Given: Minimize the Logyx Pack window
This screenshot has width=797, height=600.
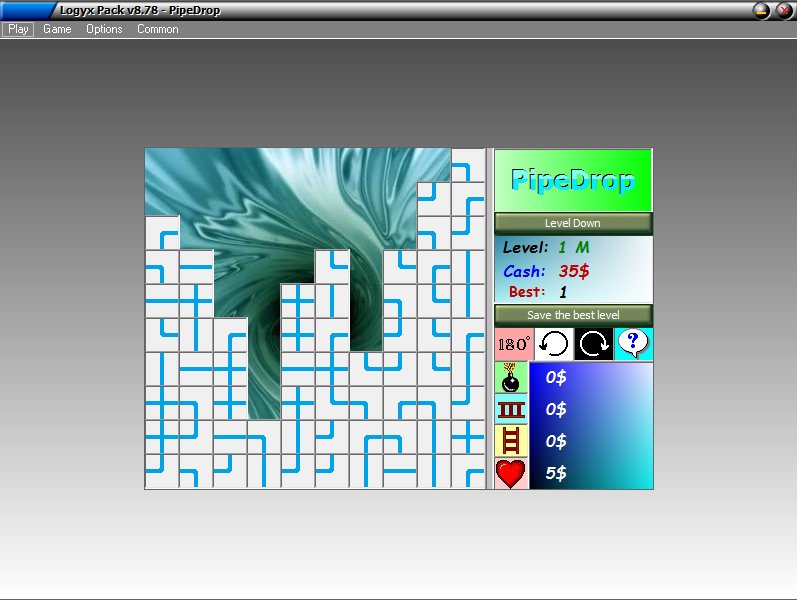Looking at the screenshot, I should (x=762, y=10).
